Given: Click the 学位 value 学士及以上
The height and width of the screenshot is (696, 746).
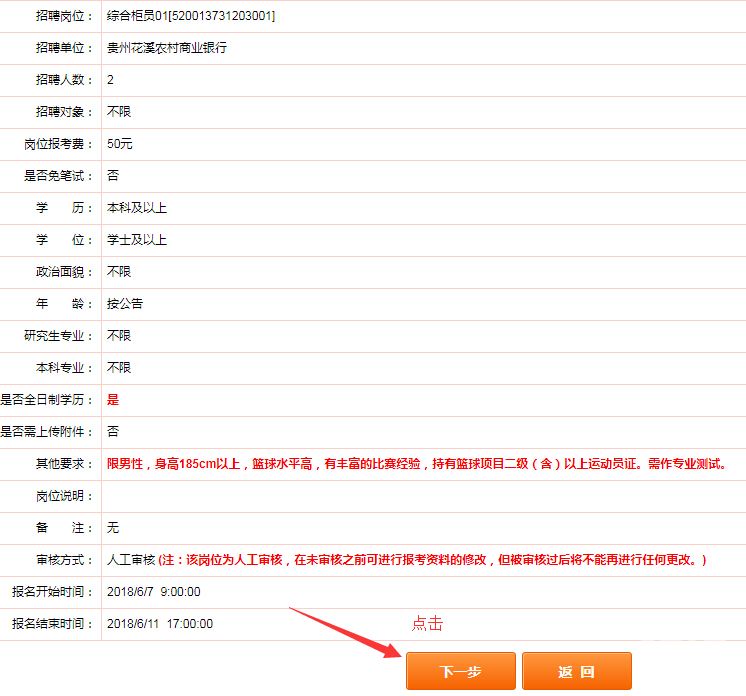Looking at the screenshot, I should pos(137,240).
